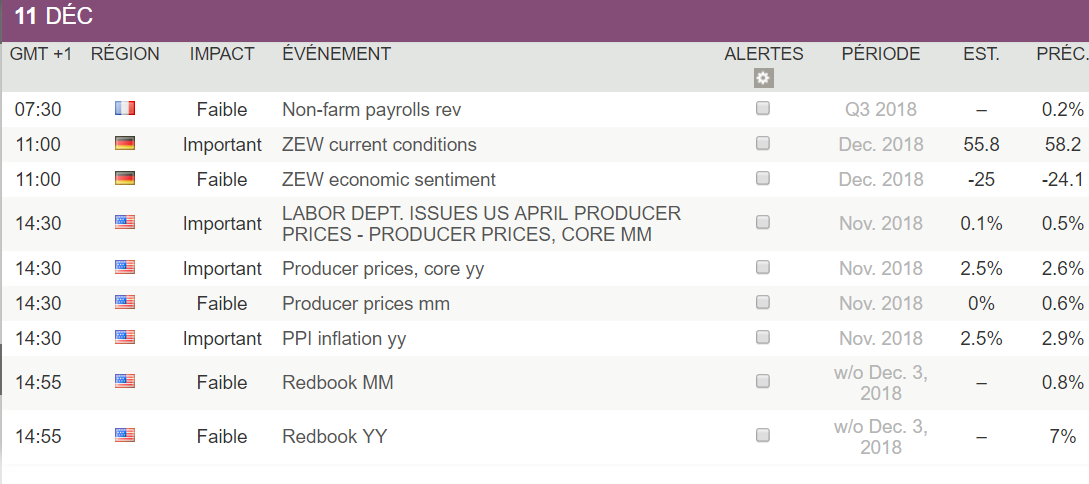Click US flag on Redbook MM row
The height and width of the screenshot is (484, 1089).
125,381
